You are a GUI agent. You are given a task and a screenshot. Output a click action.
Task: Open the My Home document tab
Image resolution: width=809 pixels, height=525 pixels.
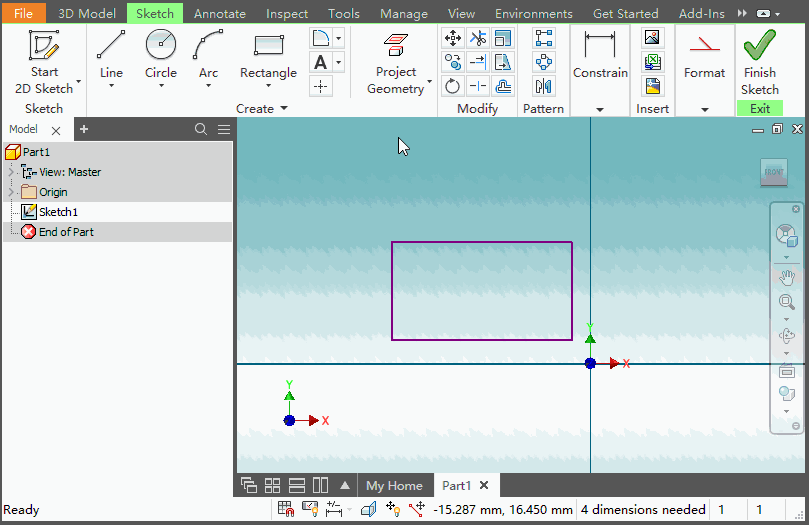pyautogui.click(x=394, y=485)
